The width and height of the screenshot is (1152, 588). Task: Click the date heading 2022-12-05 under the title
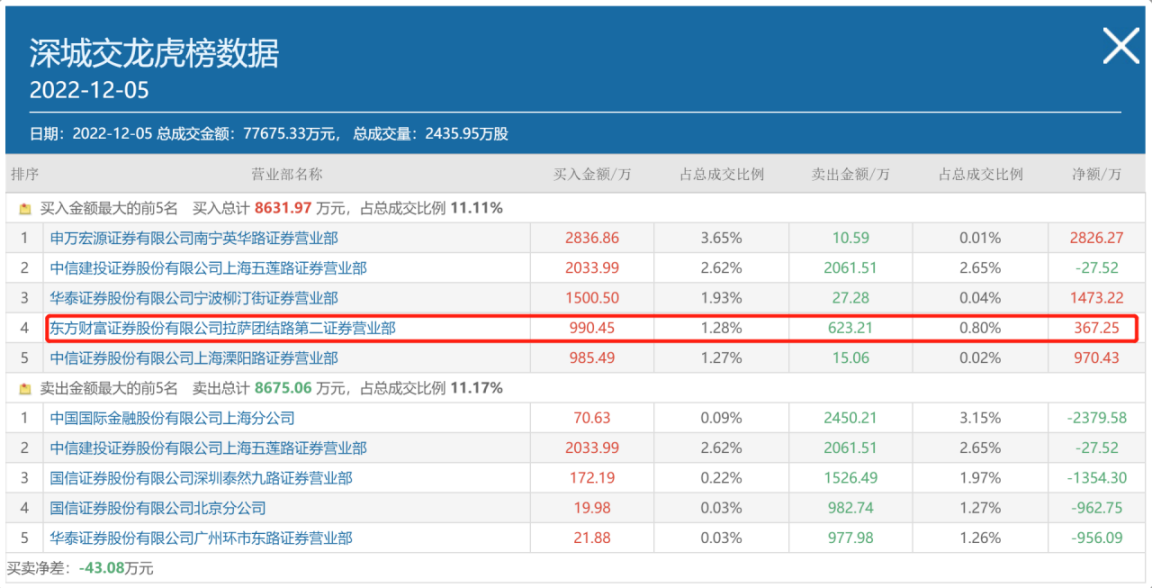pyautogui.click(x=89, y=90)
